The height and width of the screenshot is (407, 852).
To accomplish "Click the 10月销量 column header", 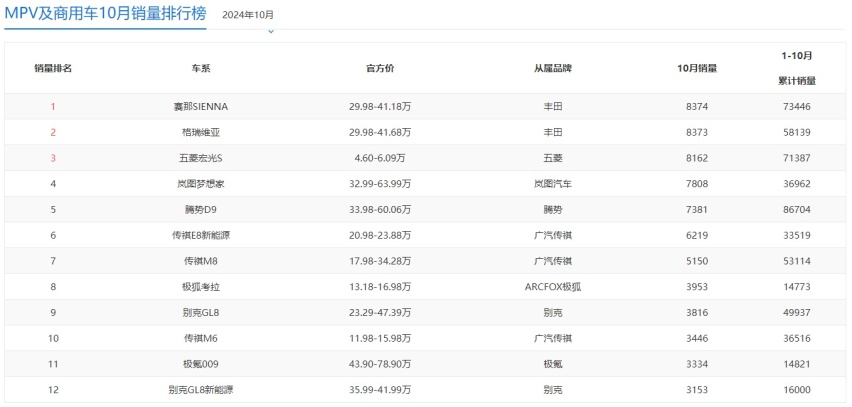I will [x=697, y=69].
